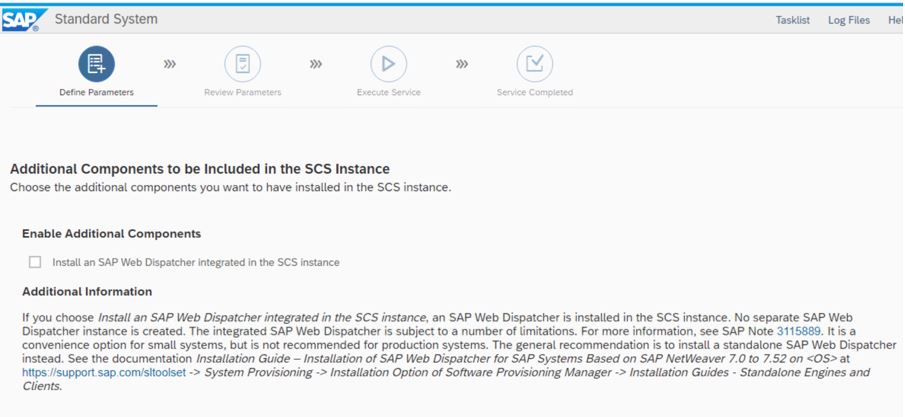Click the Review Parameters step label
The width and height of the screenshot is (905, 417).
pyautogui.click(x=242, y=92)
